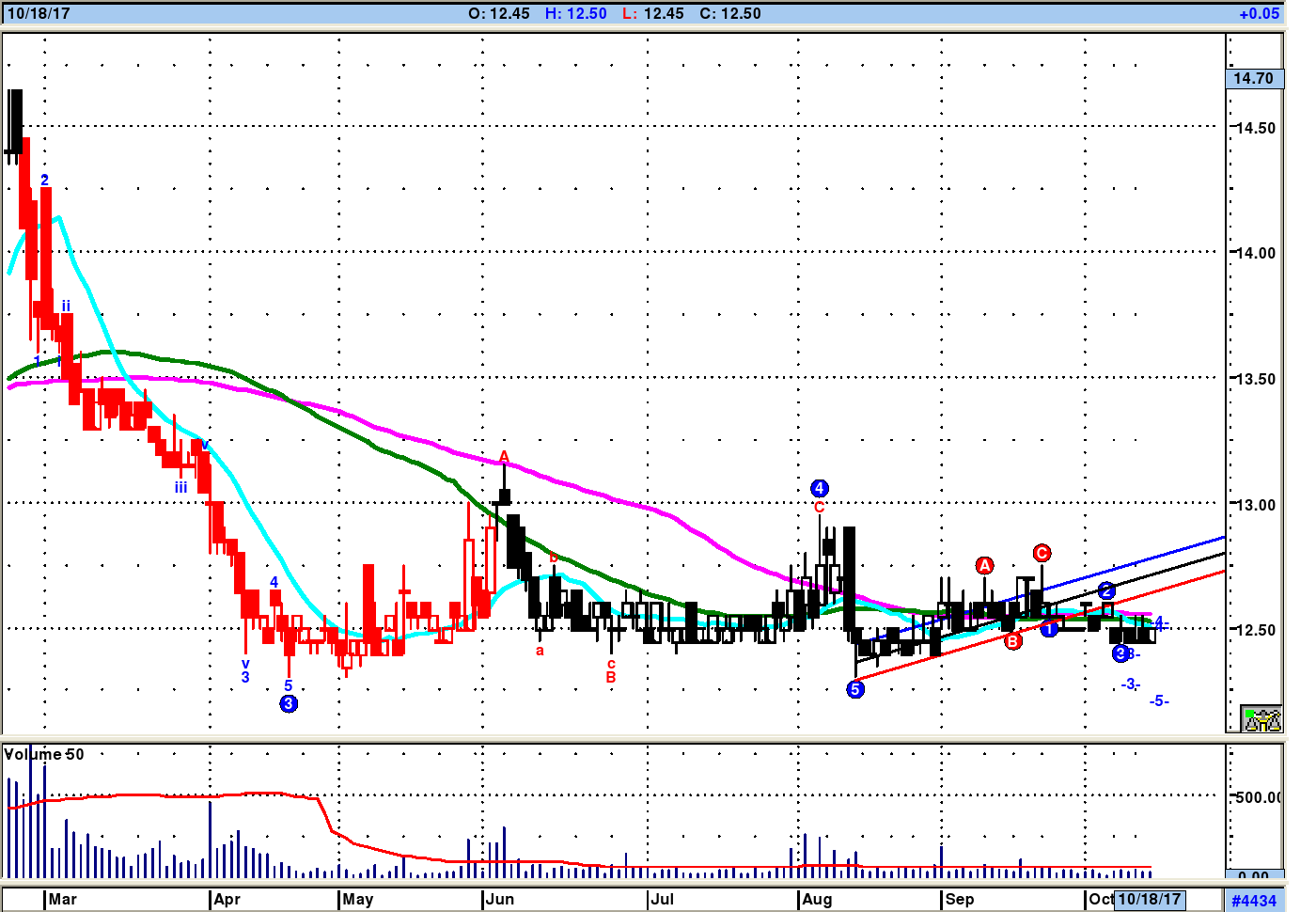
Task: Click the May label on time axis
Action: 358,899
